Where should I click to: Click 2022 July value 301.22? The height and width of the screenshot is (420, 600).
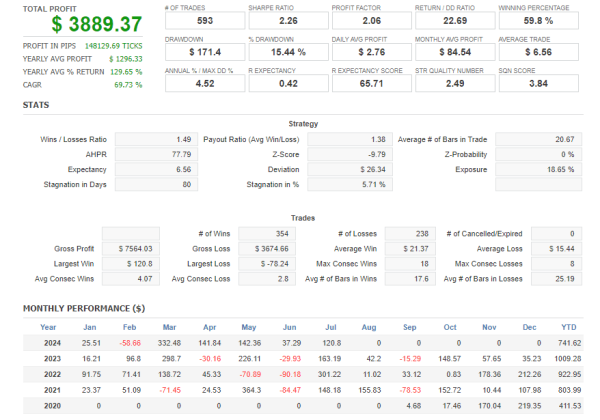(x=329, y=374)
